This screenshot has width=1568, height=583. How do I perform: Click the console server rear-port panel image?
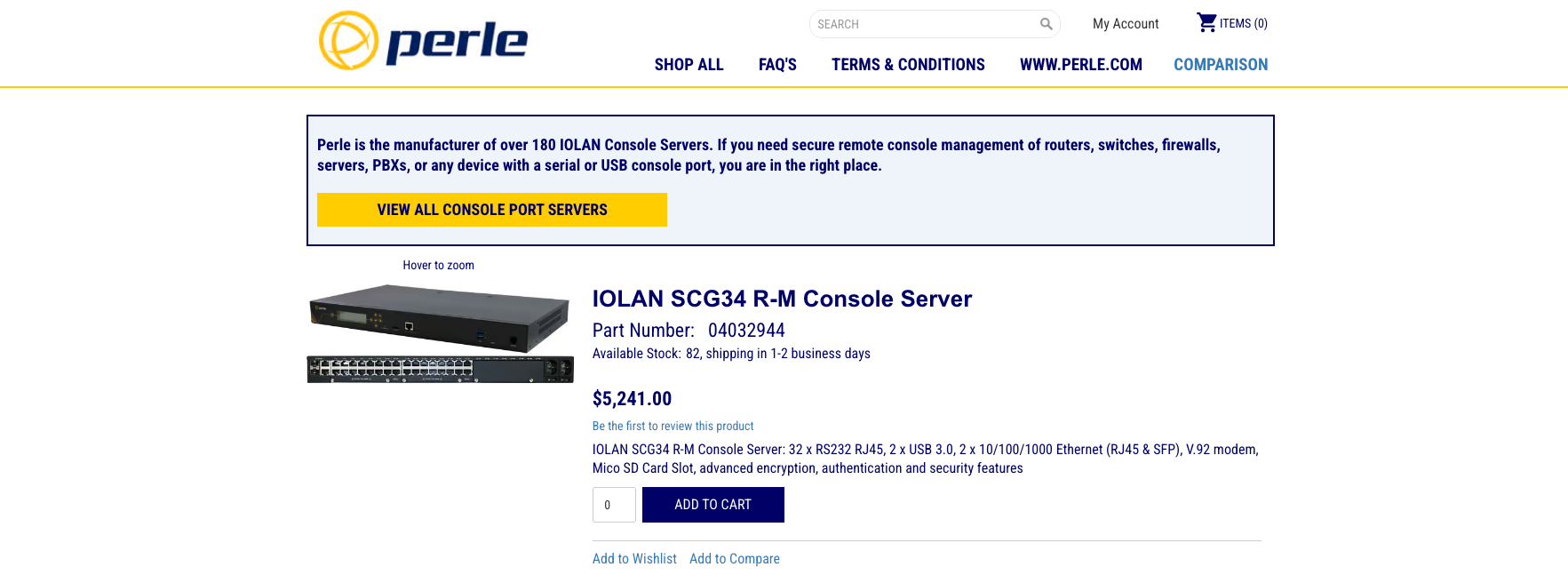[440, 369]
